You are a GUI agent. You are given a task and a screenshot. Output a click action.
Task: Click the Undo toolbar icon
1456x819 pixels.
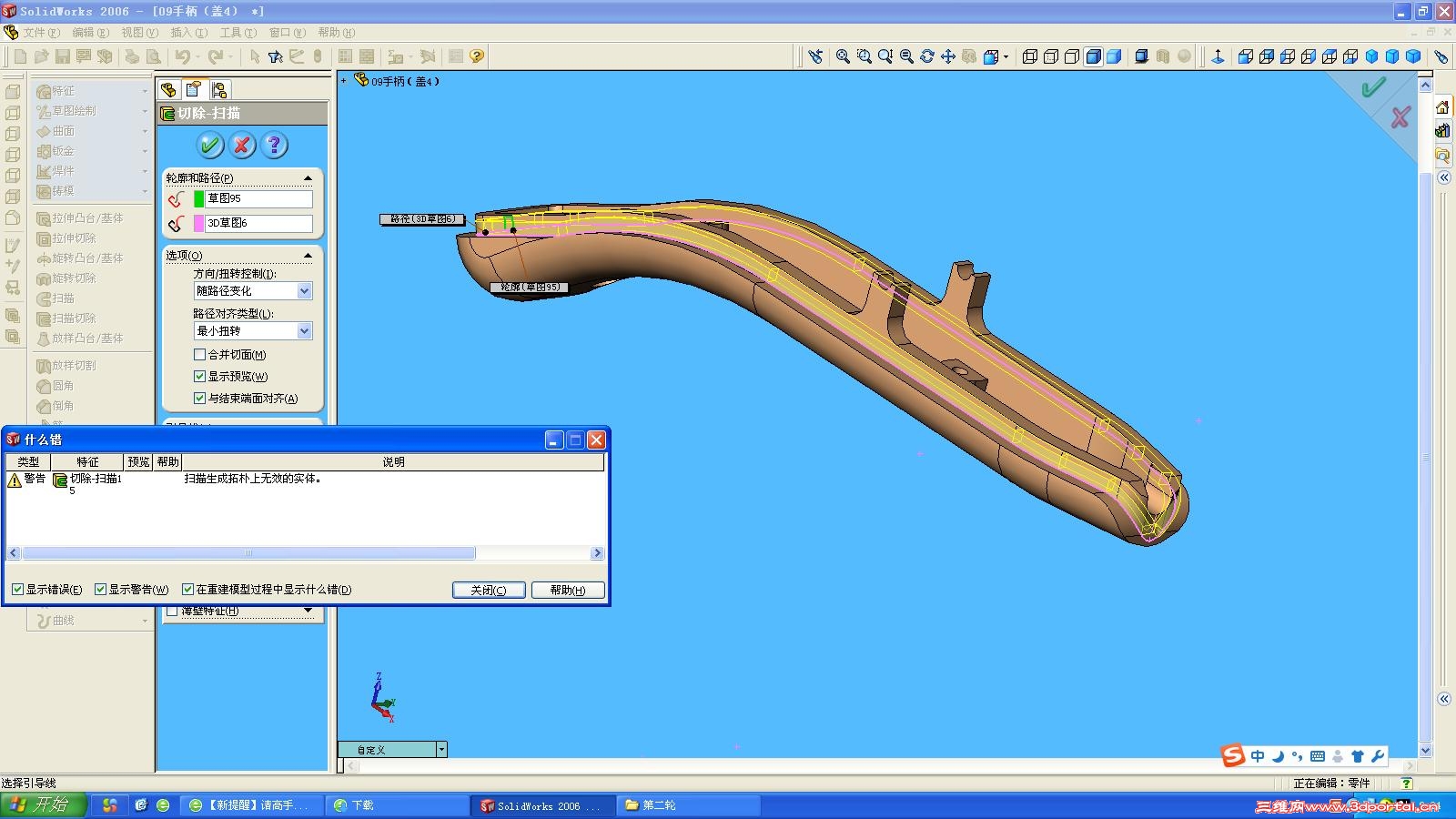182,56
